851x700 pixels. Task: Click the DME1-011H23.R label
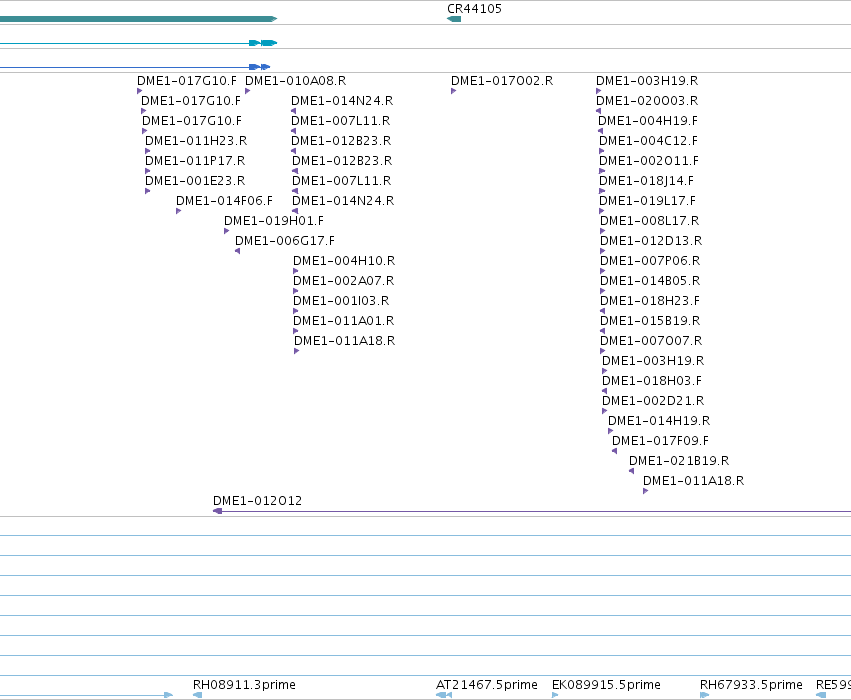click(x=196, y=141)
